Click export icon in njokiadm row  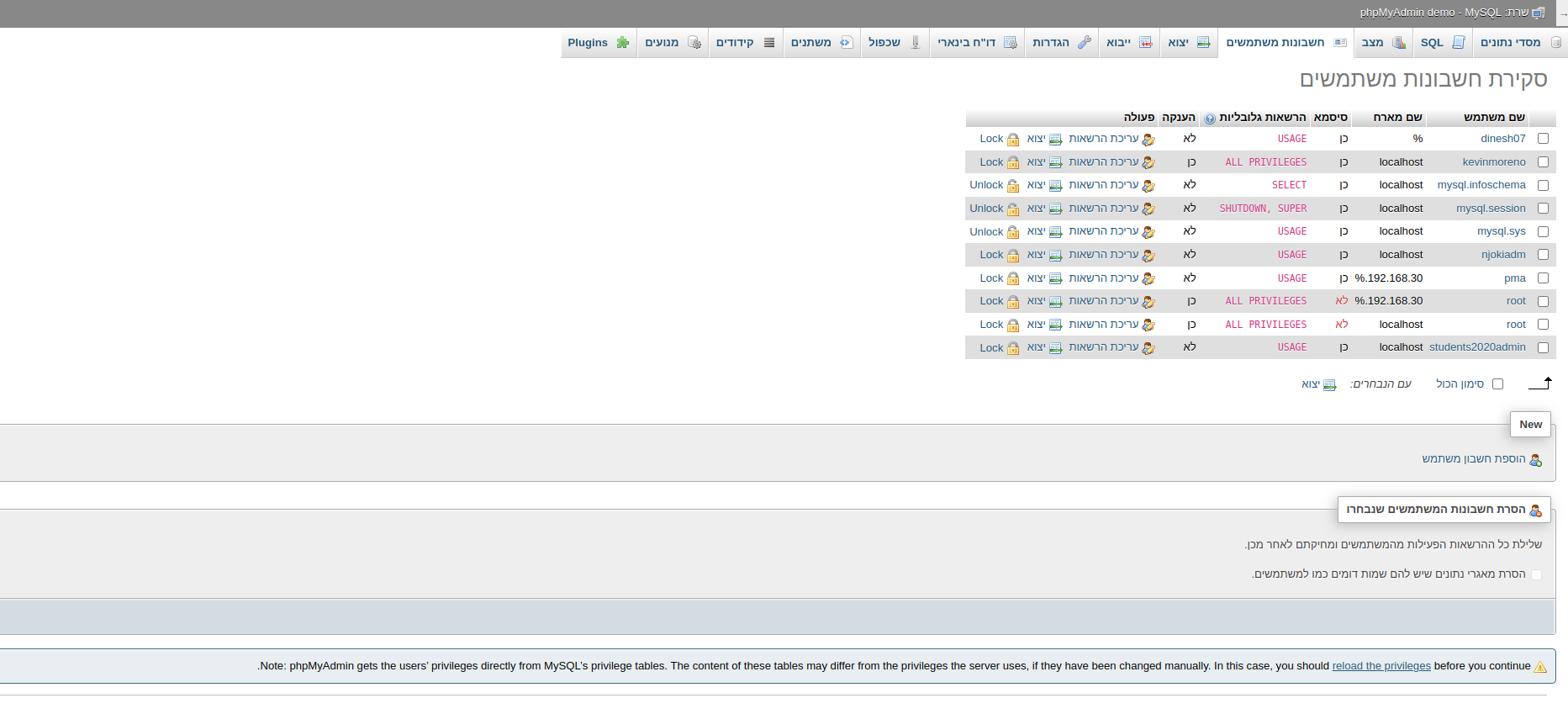(x=1055, y=255)
